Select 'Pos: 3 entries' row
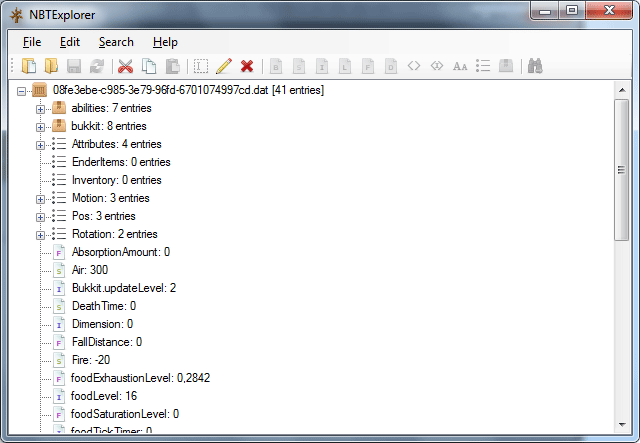640x443 pixels. (104, 216)
